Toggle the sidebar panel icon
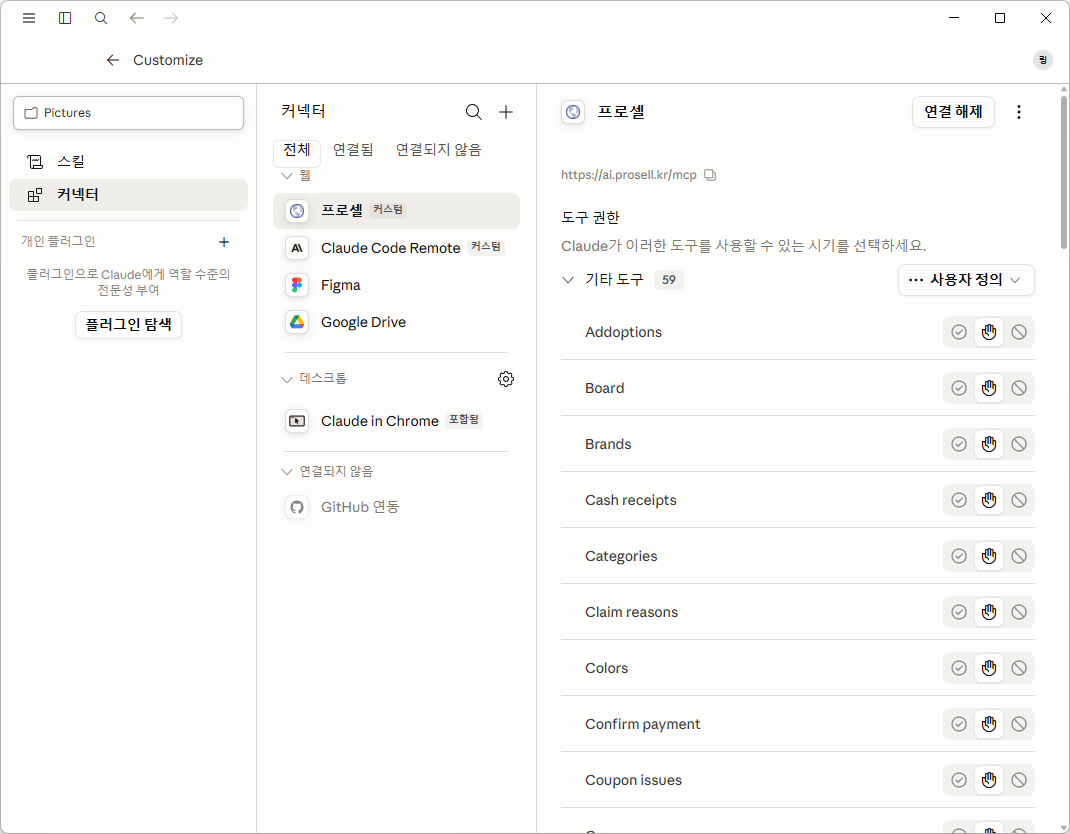Screen dimensions: 1070x834 [x=65, y=18]
